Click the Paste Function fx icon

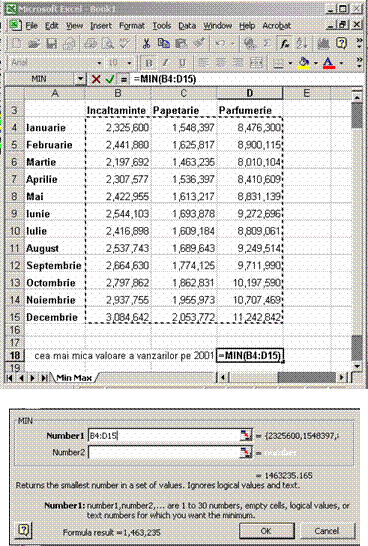285,43
